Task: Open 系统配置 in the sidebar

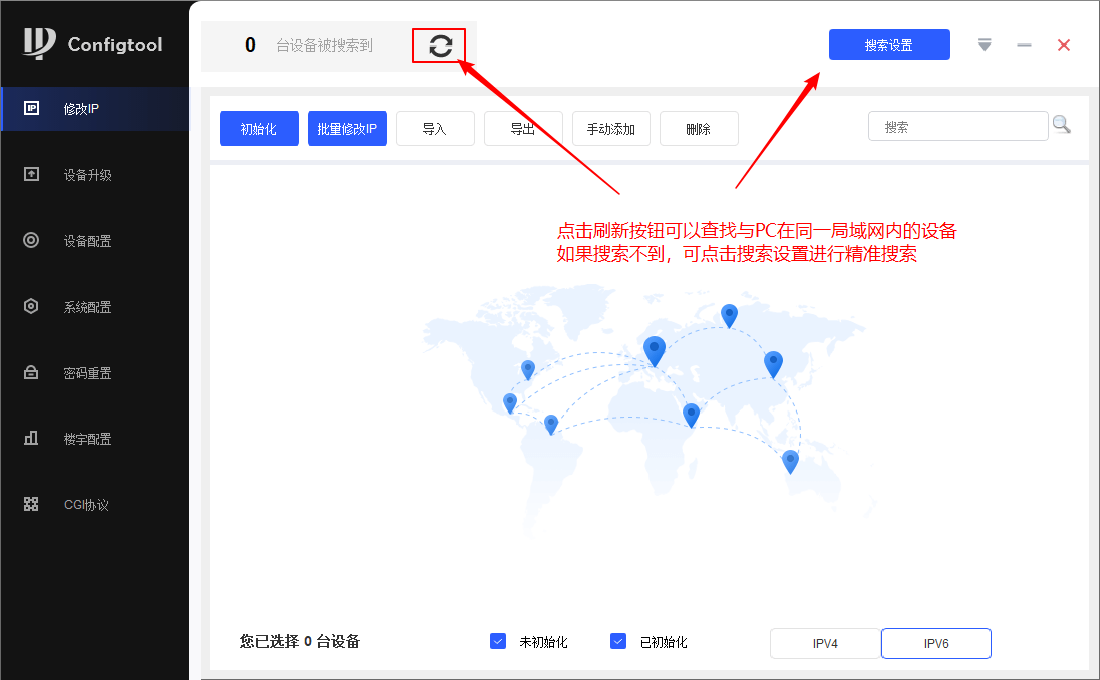Action: pos(95,307)
